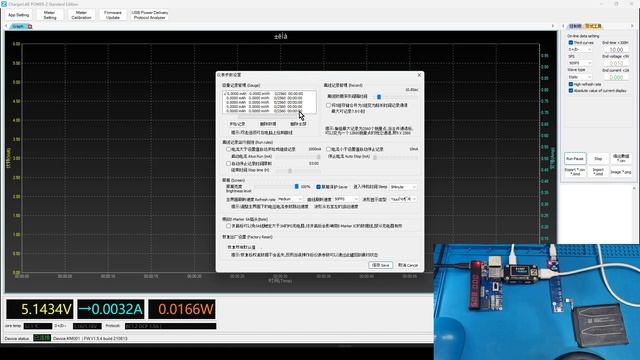Select first tab in right panel
Viewport: 640px width, 360px height.
(x=575, y=26)
